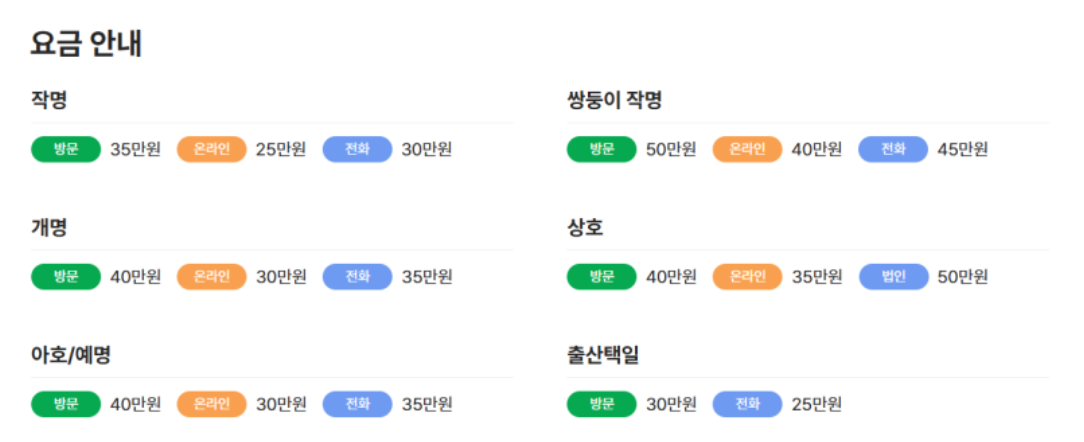
Task: Click the blue 전화 badge under 작명
Action: [357, 149]
